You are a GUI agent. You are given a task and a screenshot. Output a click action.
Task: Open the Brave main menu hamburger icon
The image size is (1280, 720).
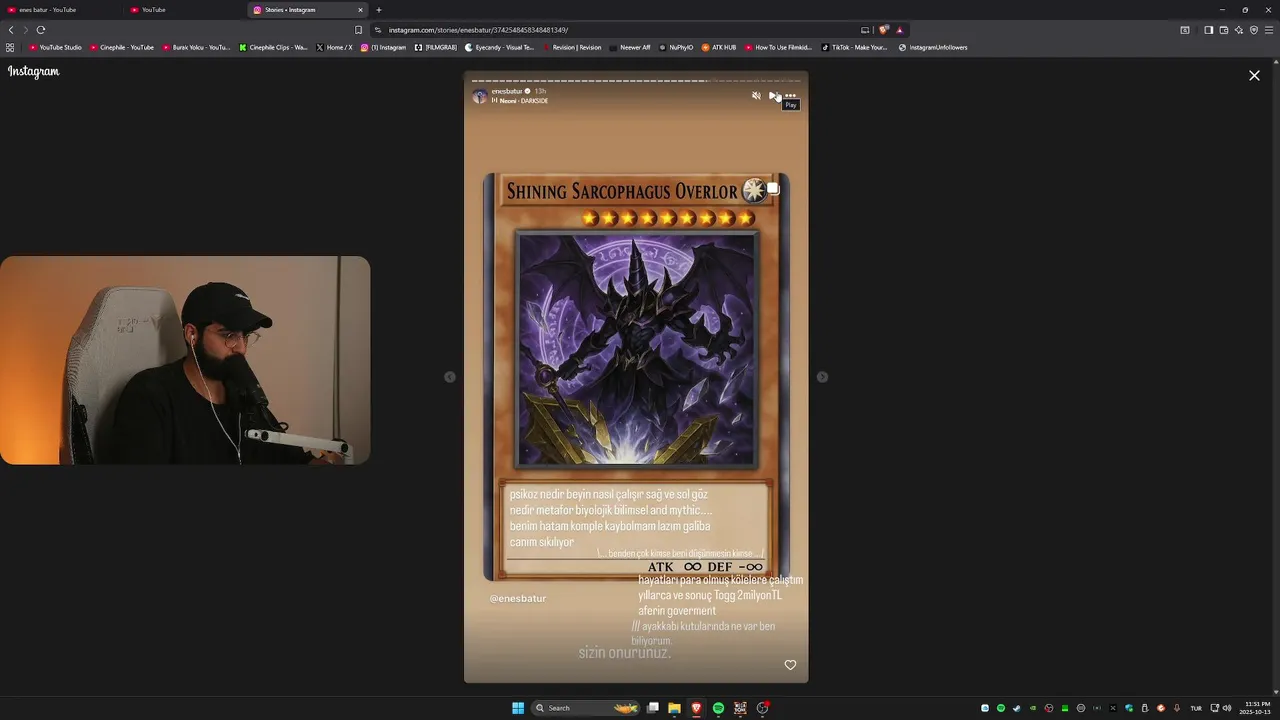(1268, 30)
